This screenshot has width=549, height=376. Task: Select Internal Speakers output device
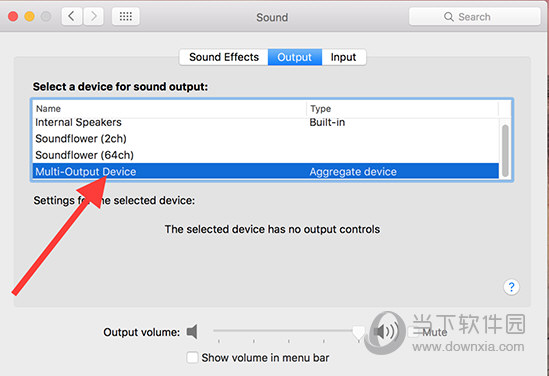[265, 123]
